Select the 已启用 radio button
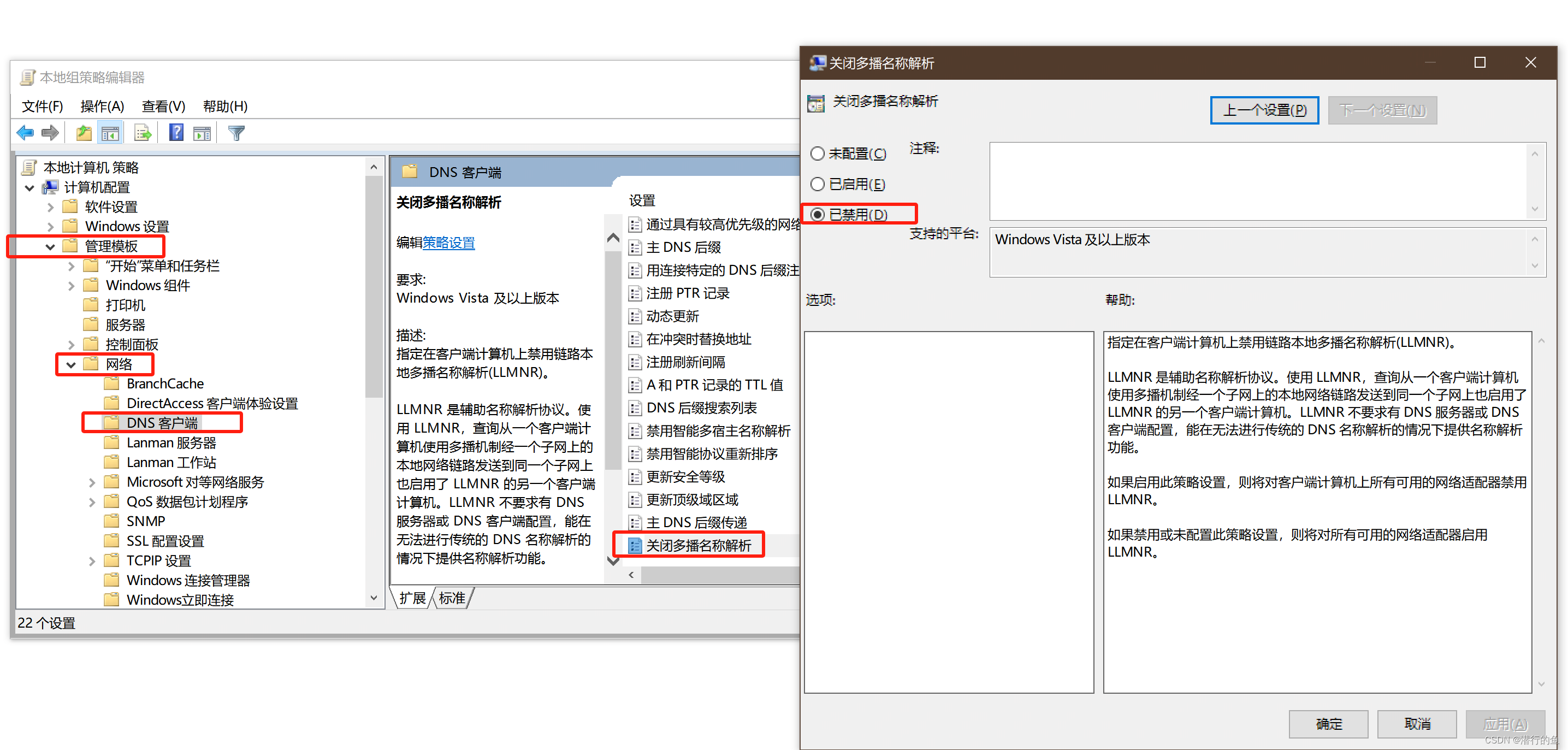 pos(818,184)
